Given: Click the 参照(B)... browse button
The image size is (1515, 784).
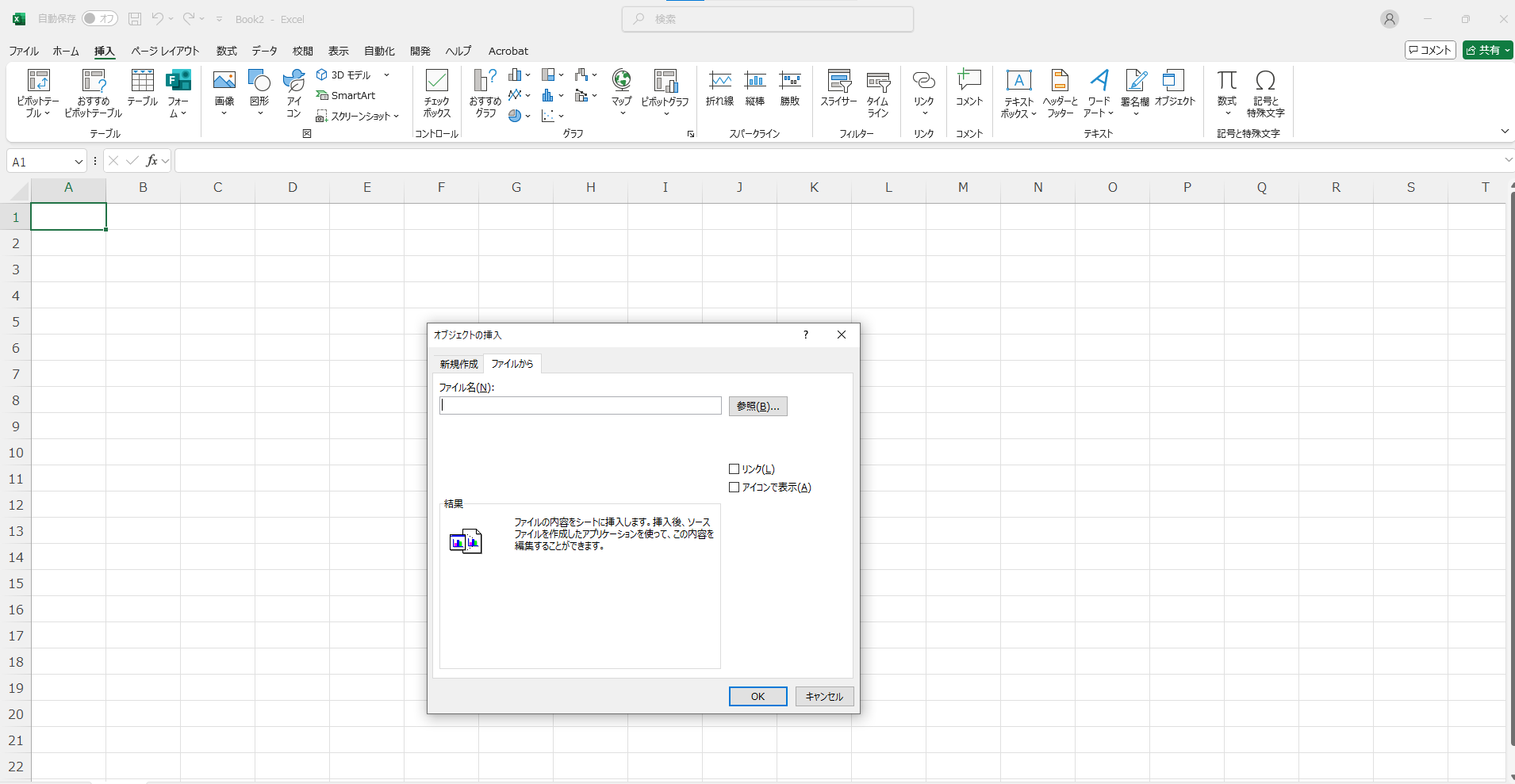Looking at the screenshot, I should click(757, 406).
